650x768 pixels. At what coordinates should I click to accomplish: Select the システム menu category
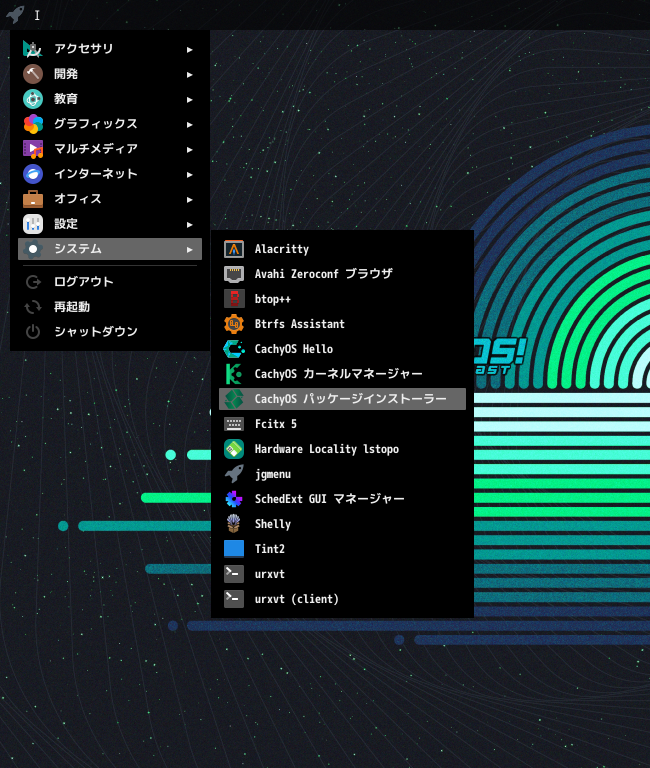pos(110,249)
